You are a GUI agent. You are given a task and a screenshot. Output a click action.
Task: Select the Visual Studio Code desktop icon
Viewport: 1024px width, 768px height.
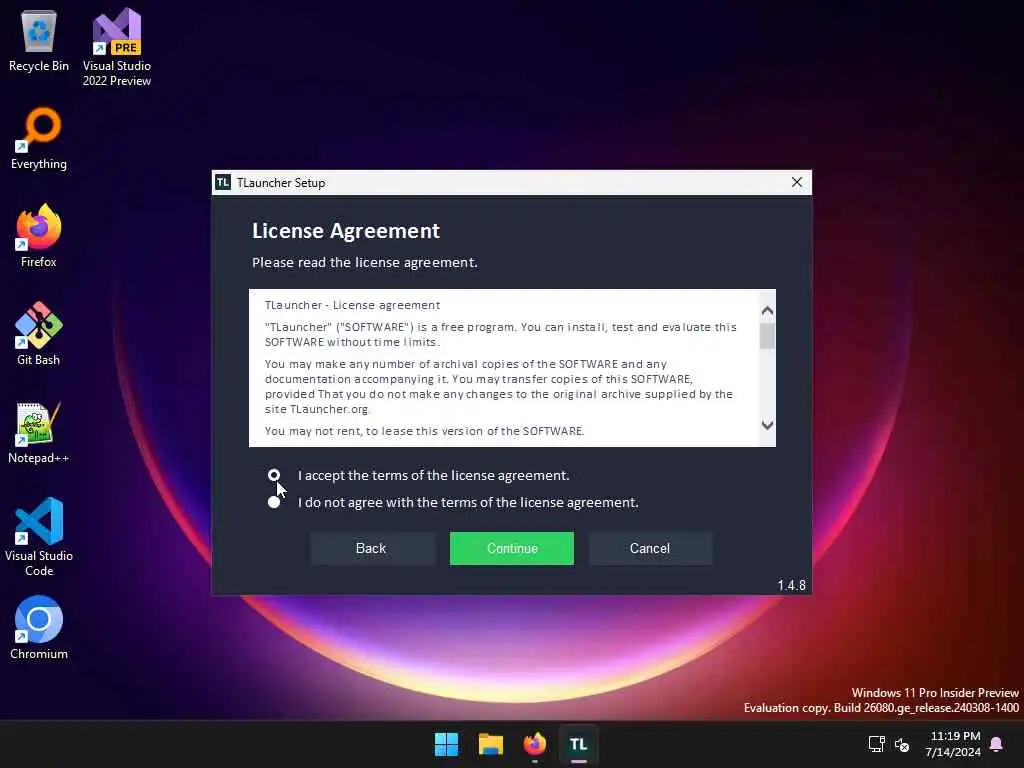click(x=39, y=537)
